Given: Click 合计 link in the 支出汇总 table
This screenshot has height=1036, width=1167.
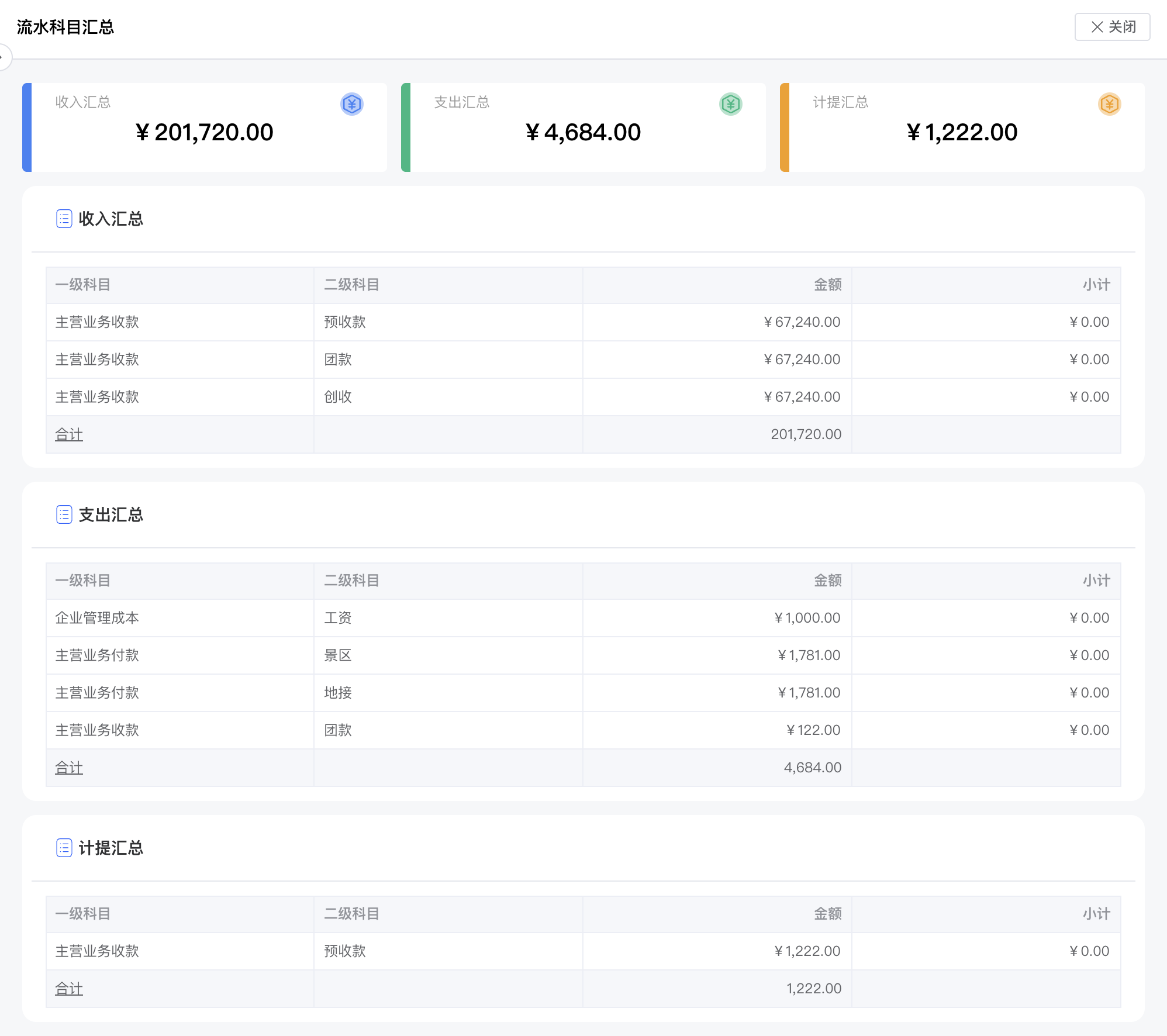Looking at the screenshot, I should tap(69, 768).
